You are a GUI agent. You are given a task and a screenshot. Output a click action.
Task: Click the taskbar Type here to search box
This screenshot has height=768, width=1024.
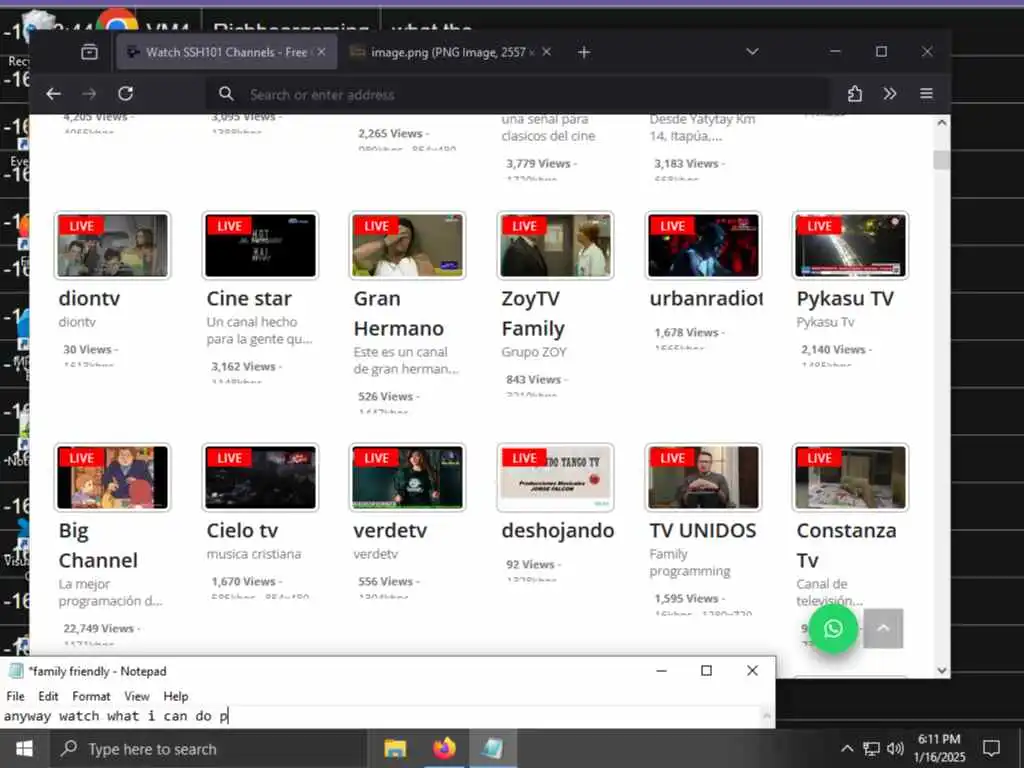point(209,749)
